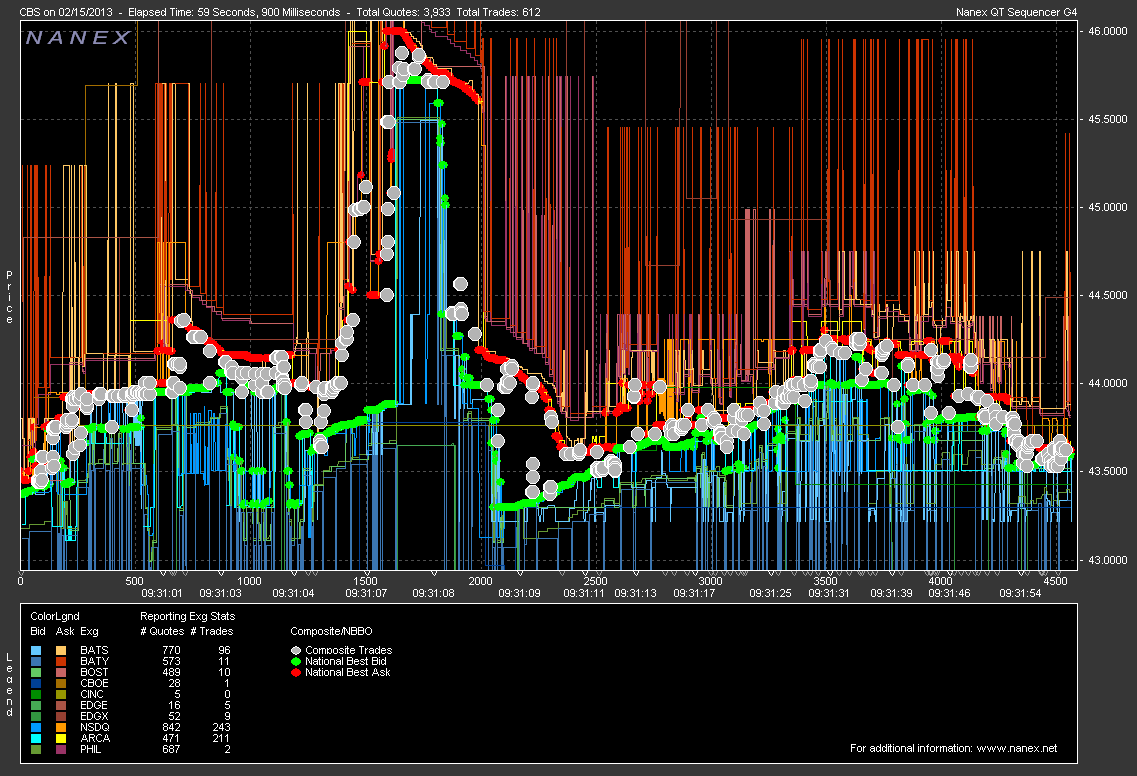The width and height of the screenshot is (1137, 776).
Task: Choose the CBOE ask color swatch
Action: point(61,683)
